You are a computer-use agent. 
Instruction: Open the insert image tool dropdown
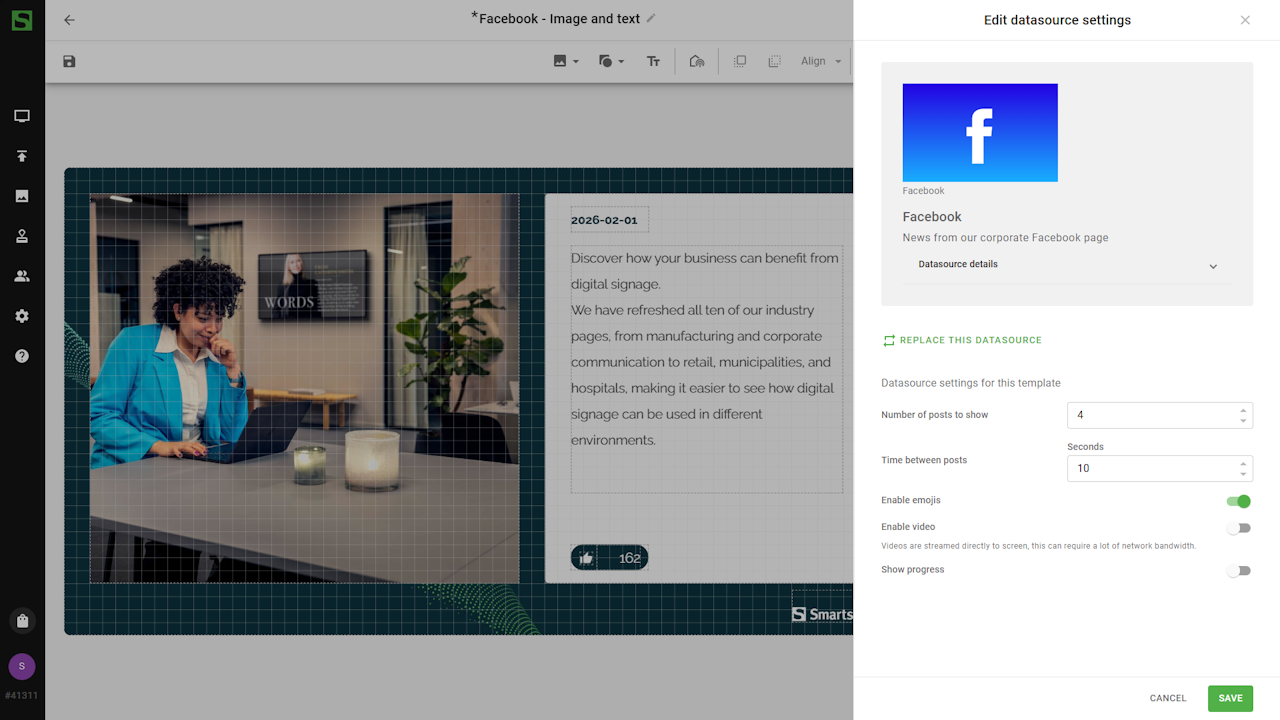coord(565,62)
